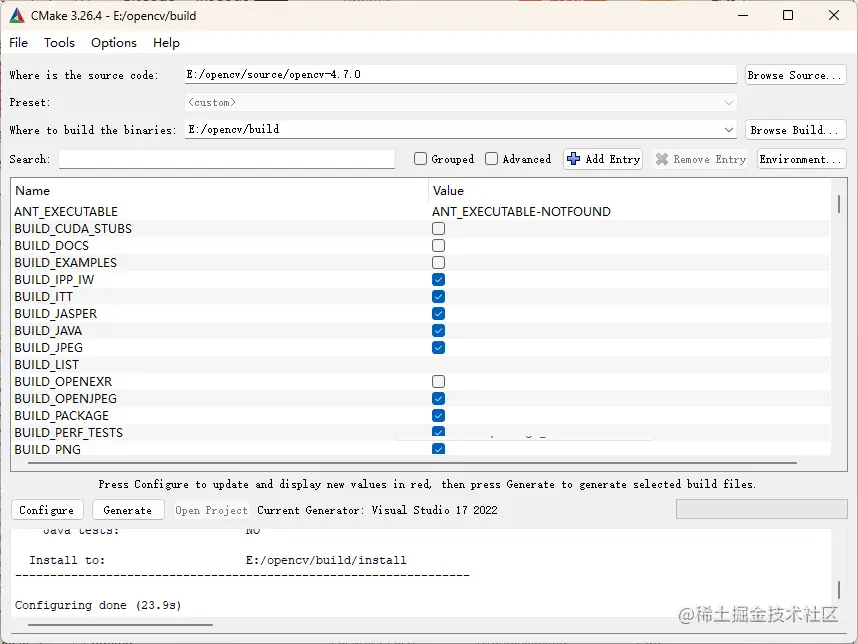Select the BUILD_LIST row name
The width and height of the screenshot is (858, 644).
point(47,364)
